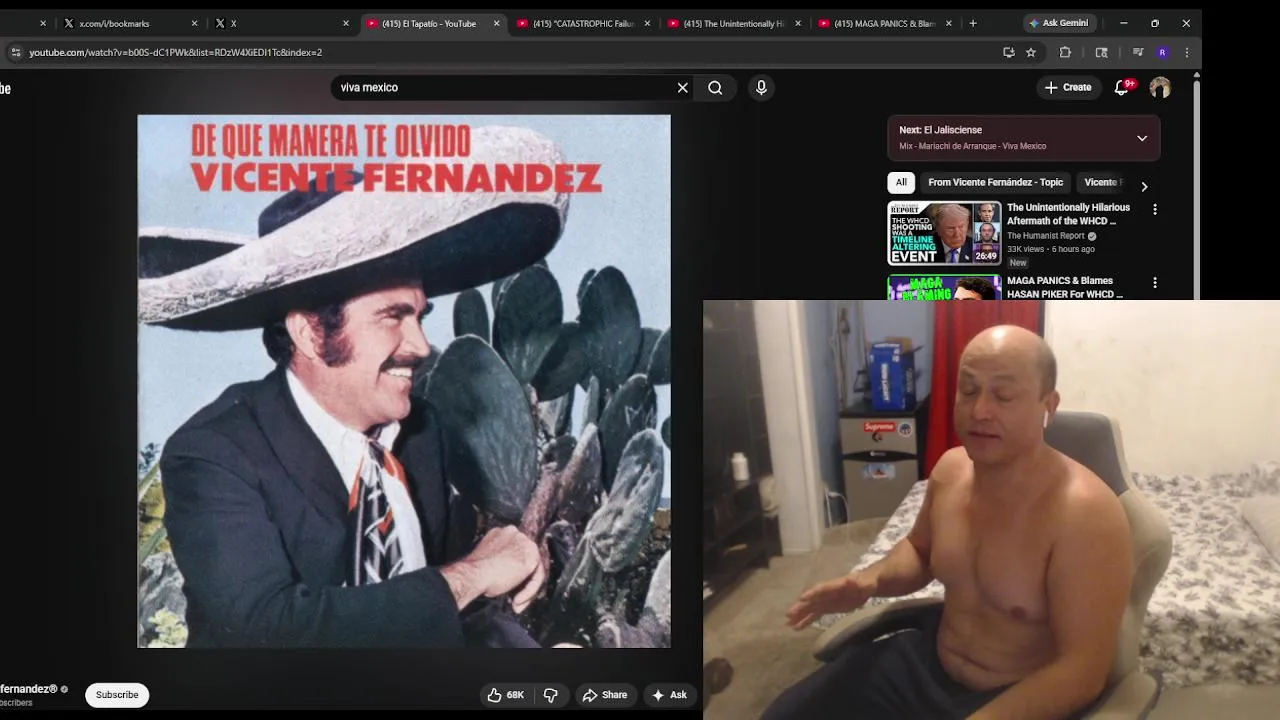This screenshot has width=1280, height=720.
Task: Click the Ask button below the video
Action: pyautogui.click(x=669, y=695)
